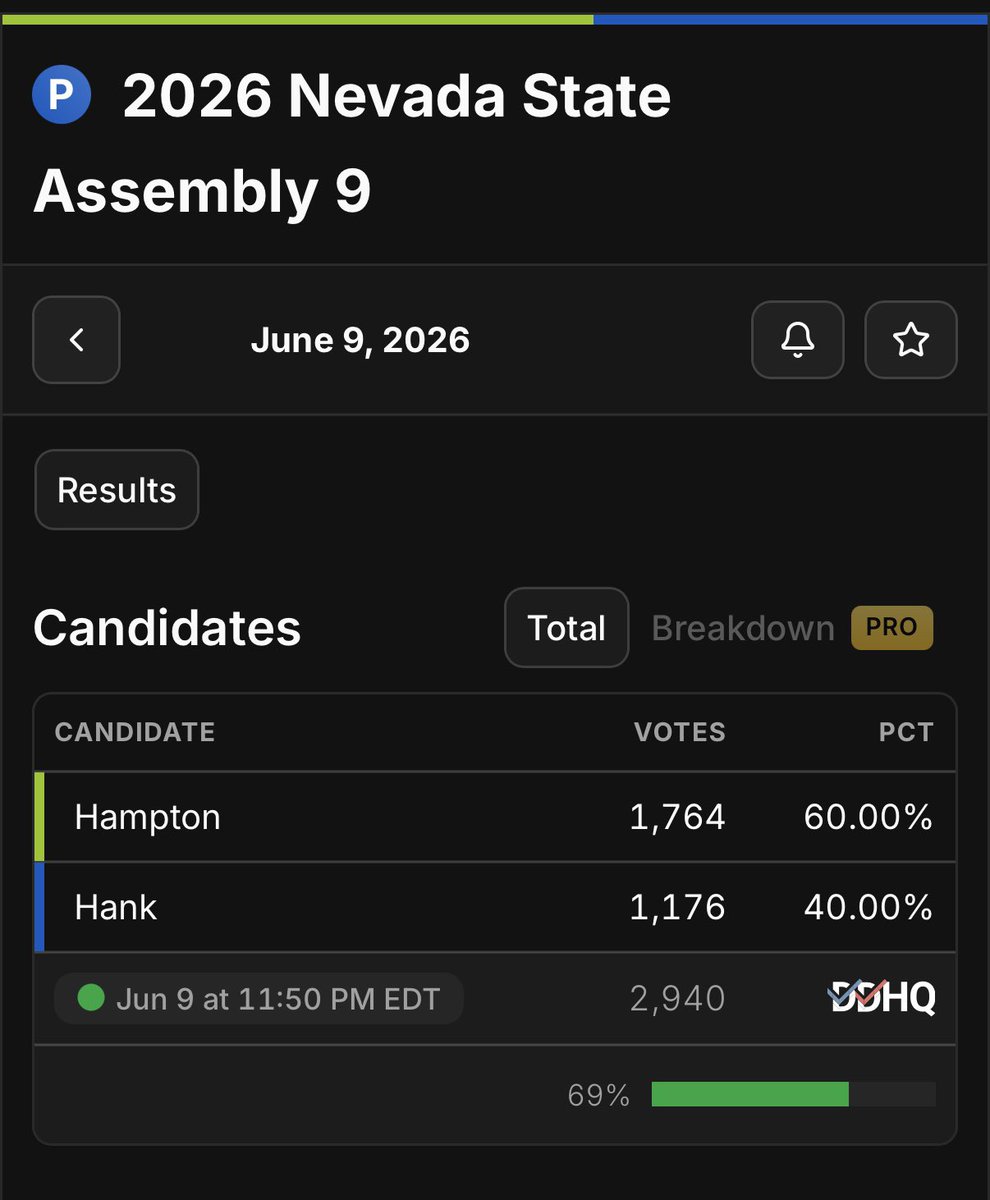Image resolution: width=990 pixels, height=1200 pixels.
Task: Click the green live status dot
Action: 91,997
